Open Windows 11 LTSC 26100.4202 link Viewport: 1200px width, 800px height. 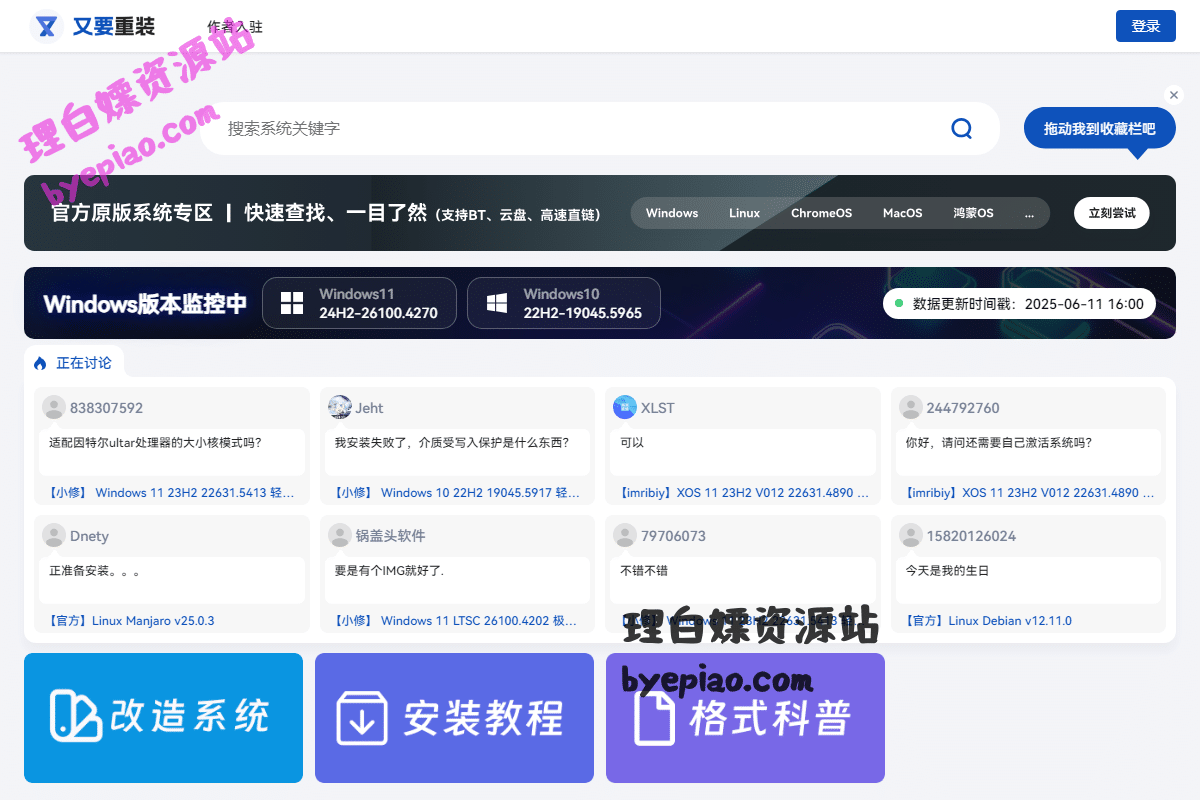pyautogui.click(x=456, y=620)
